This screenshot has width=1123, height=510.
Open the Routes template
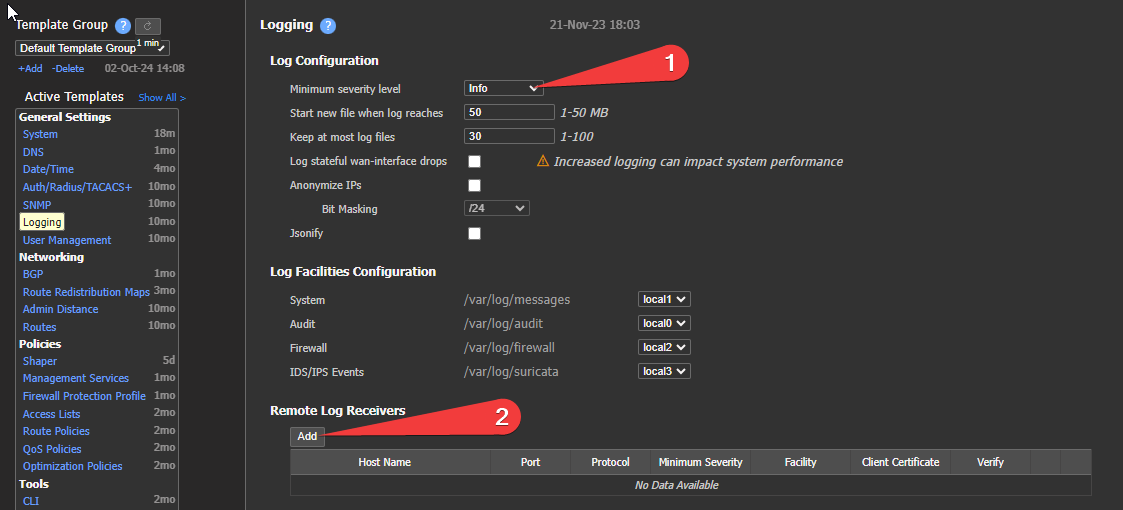pyautogui.click(x=39, y=327)
